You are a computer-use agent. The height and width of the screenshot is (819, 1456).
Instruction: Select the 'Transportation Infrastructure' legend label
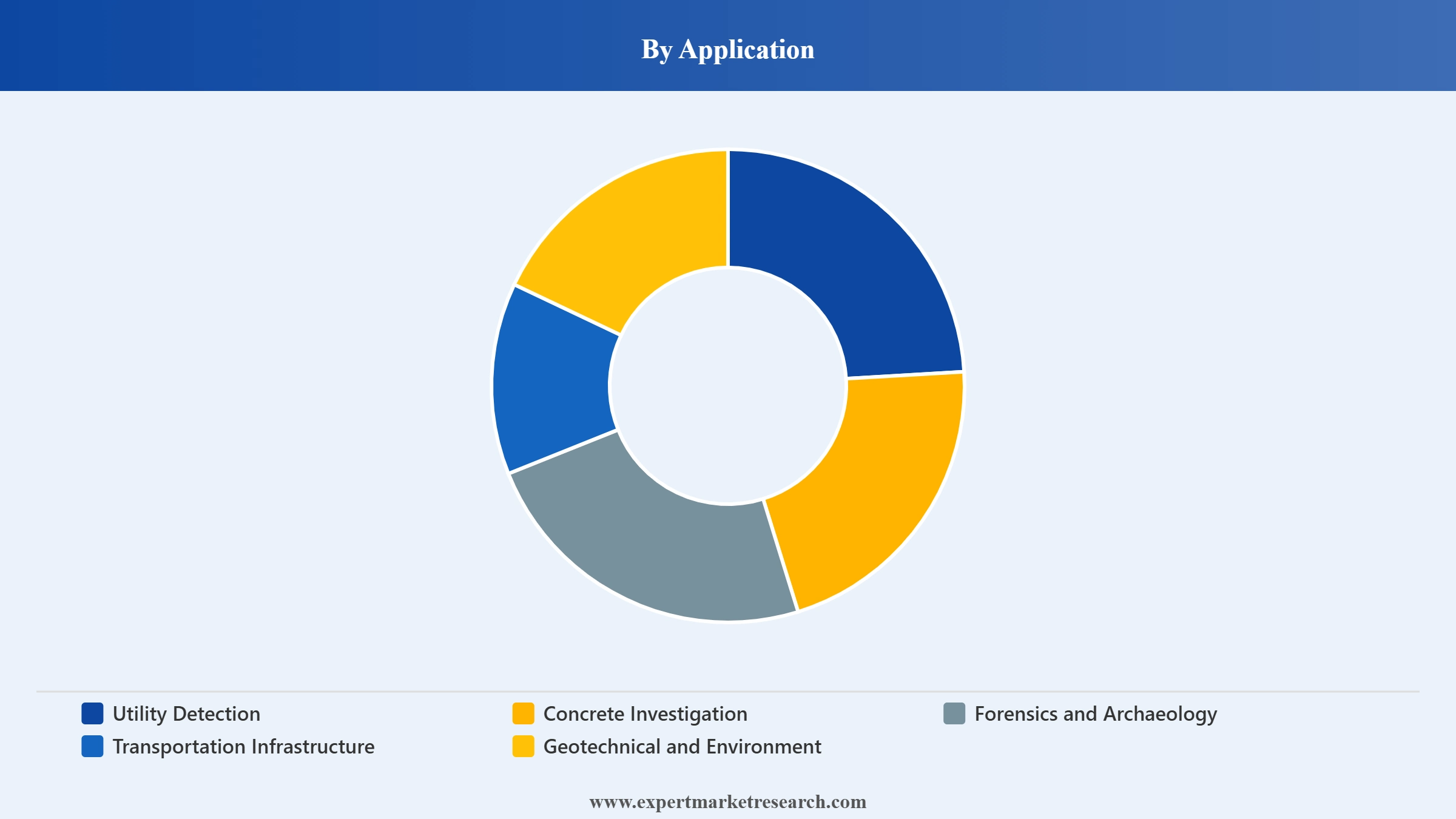click(x=243, y=747)
